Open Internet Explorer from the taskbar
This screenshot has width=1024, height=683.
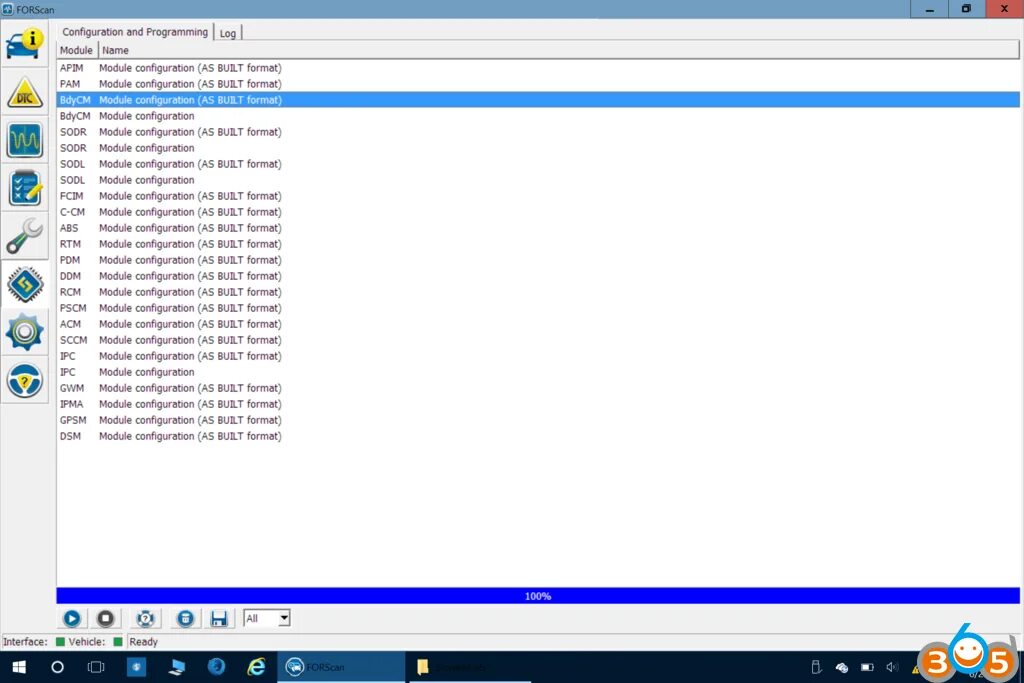tap(256, 667)
